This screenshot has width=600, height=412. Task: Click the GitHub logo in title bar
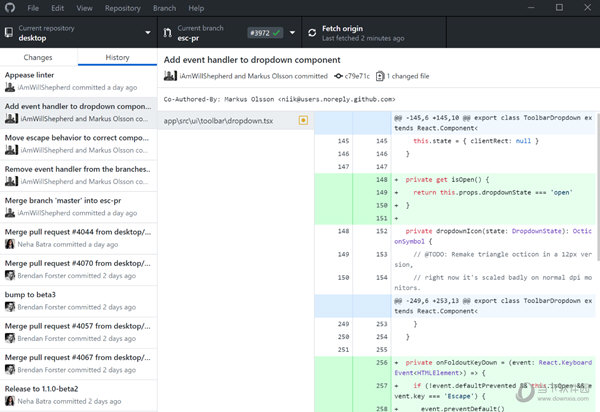point(9,8)
